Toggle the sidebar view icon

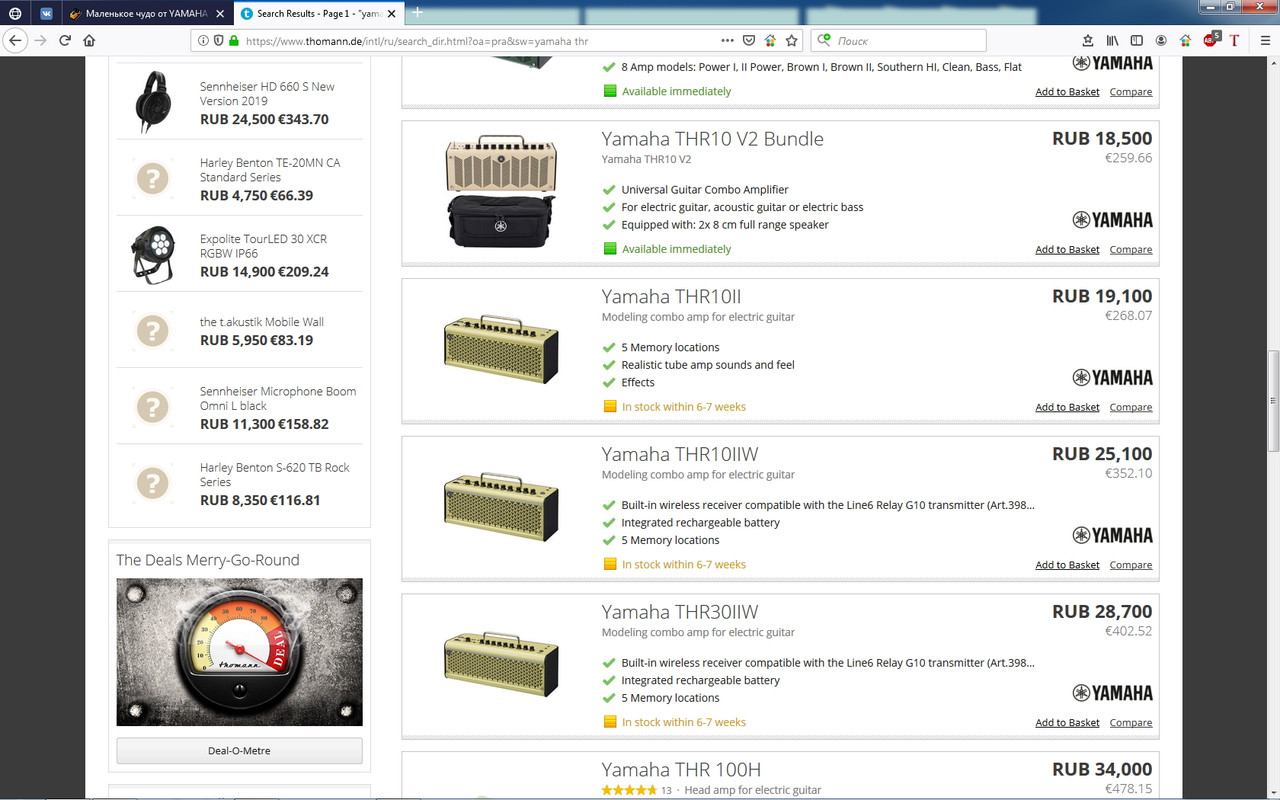click(1137, 41)
